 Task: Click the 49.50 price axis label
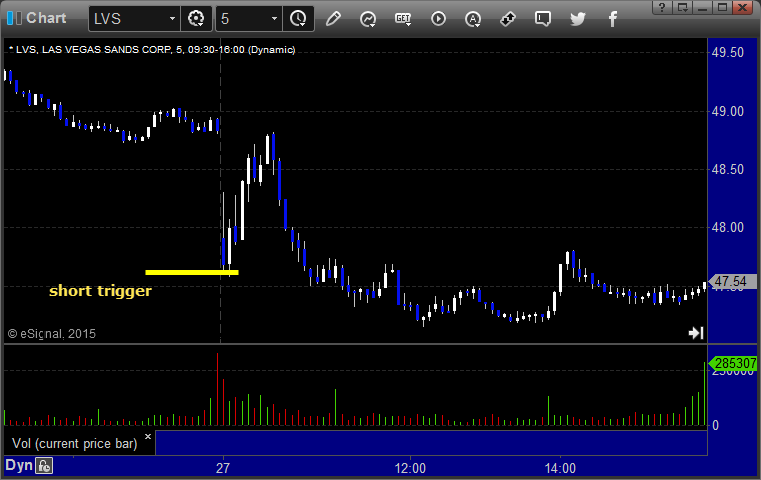728,53
